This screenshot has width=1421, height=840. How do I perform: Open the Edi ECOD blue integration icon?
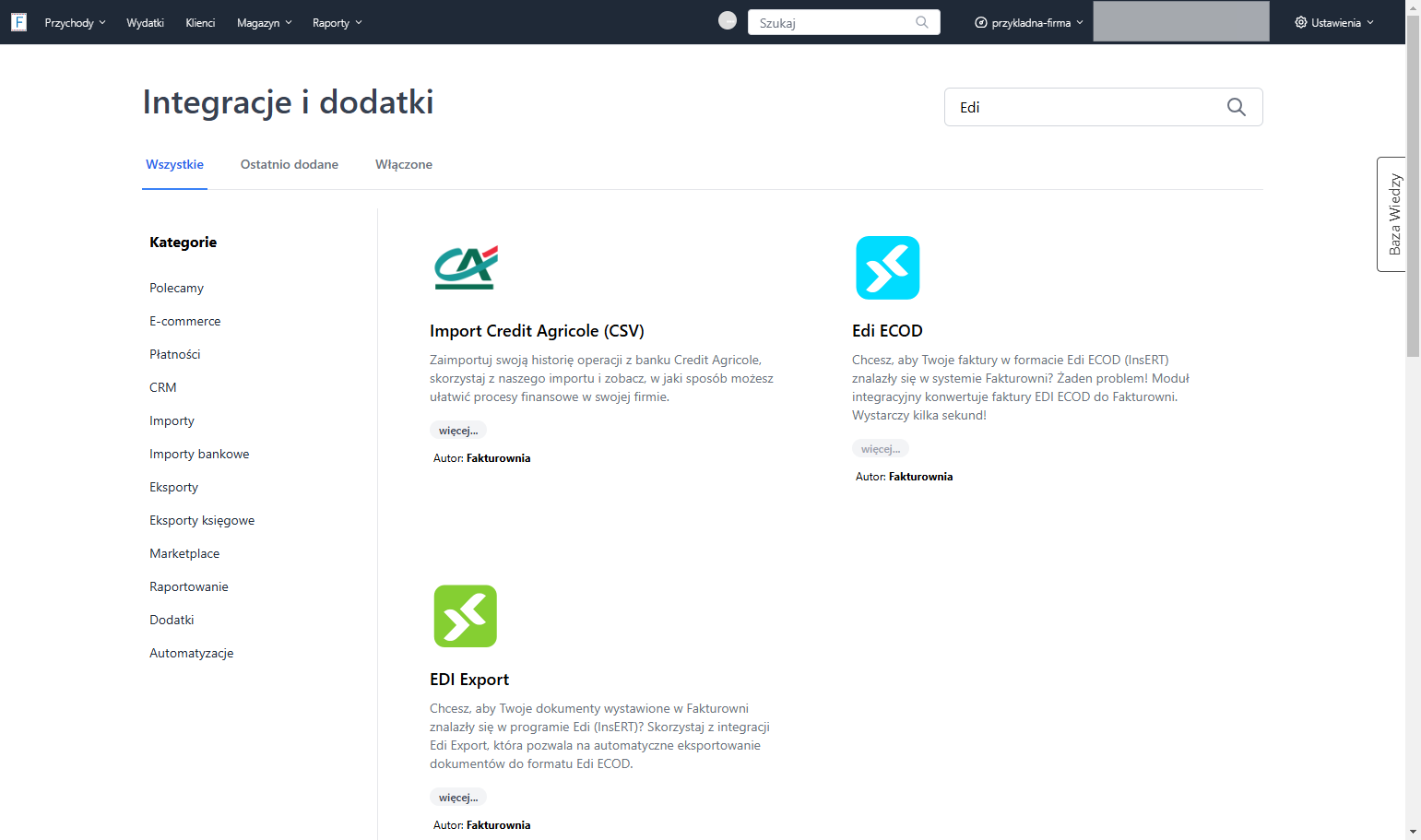[x=888, y=267]
